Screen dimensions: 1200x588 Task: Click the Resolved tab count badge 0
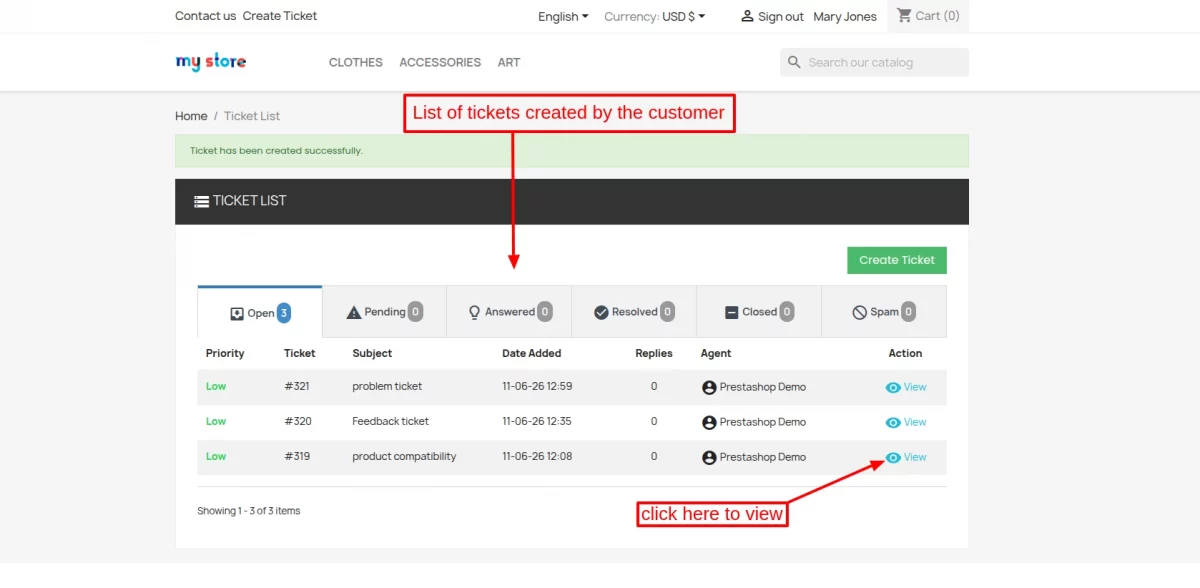[667, 312]
